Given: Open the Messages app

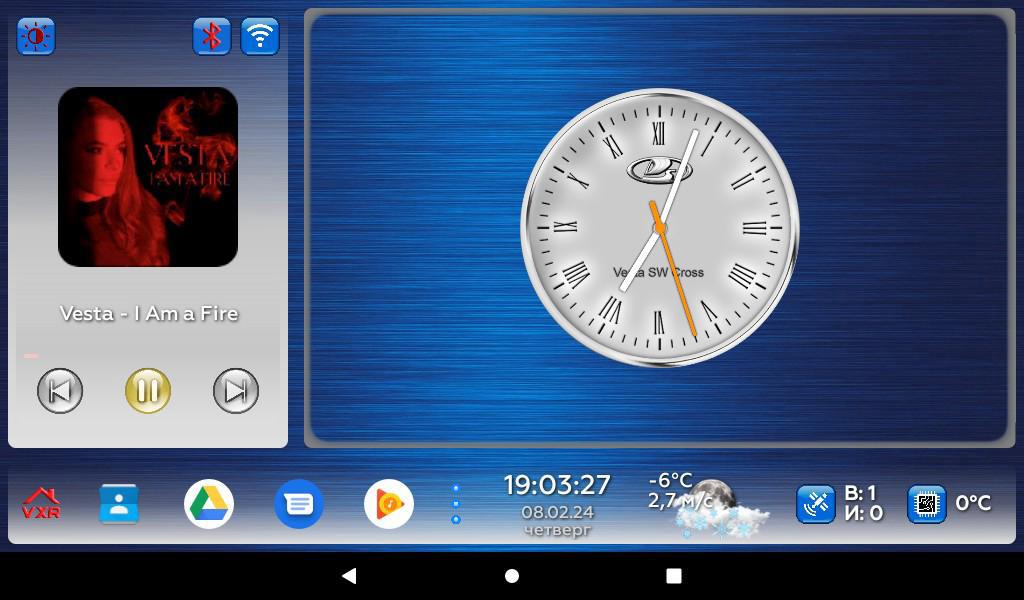Looking at the screenshot, I should point(299,504).
